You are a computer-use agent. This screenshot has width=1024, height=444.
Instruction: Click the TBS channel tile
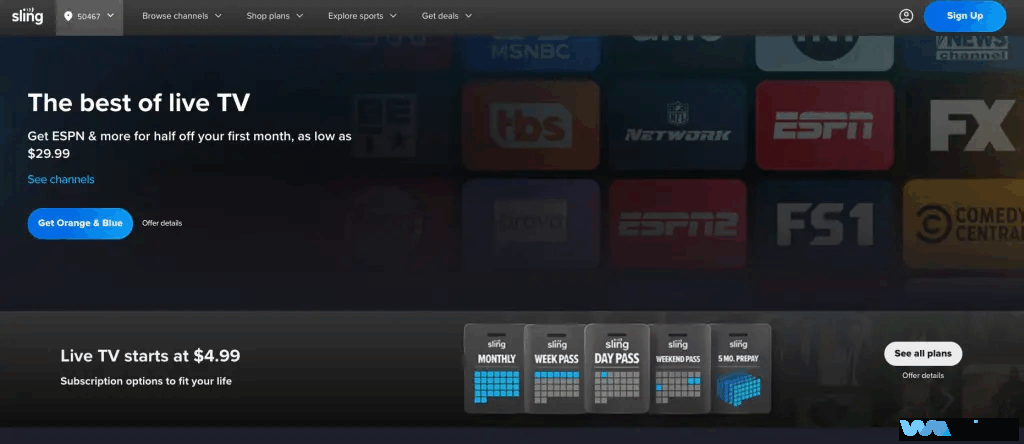tap(531, 125)
